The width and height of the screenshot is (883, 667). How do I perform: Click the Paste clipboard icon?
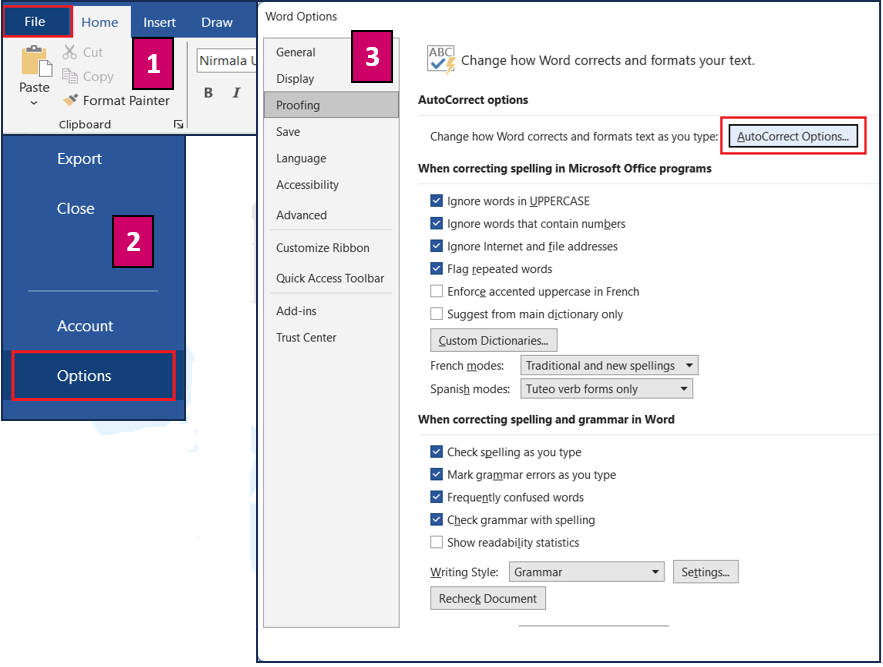coord(36,61)
